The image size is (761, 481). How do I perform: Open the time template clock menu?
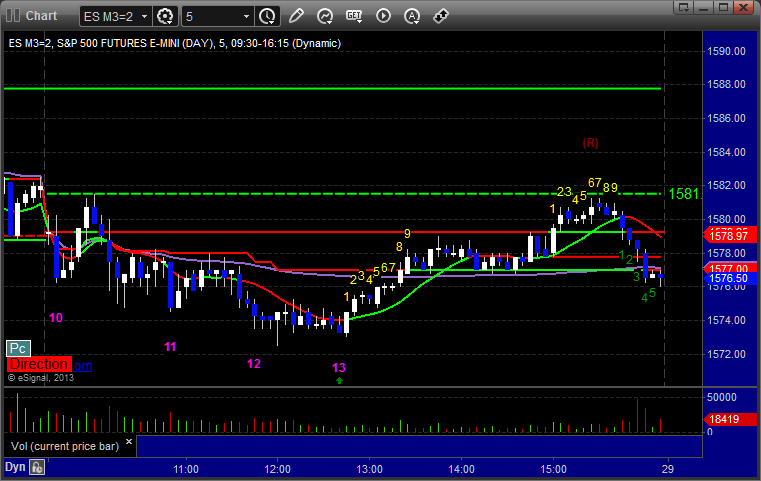[267, 17]
